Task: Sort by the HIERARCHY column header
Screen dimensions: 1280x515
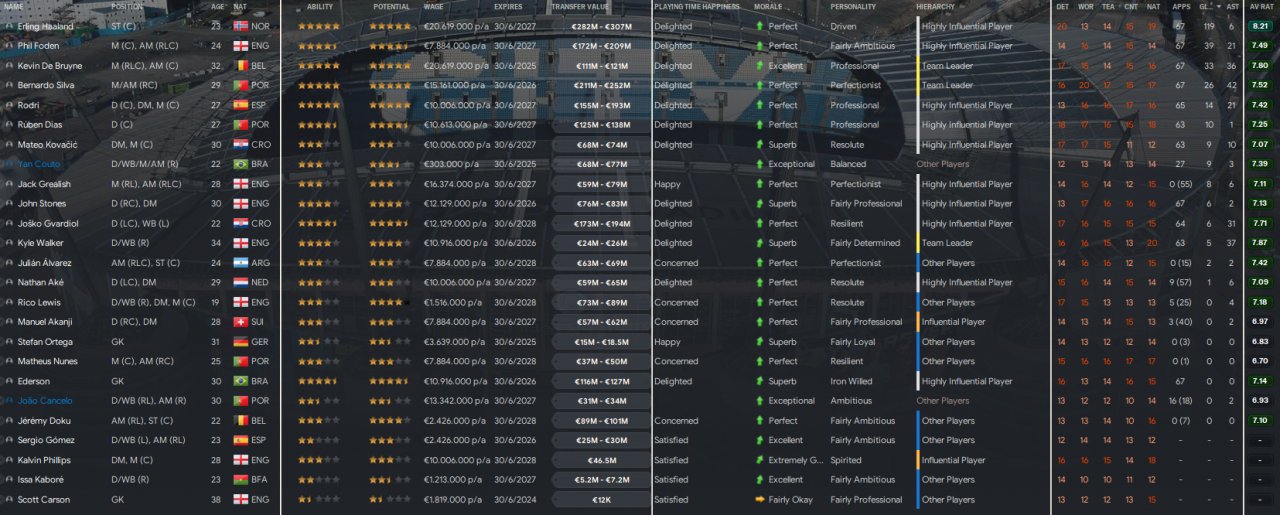Action: [x=935, y=7]
